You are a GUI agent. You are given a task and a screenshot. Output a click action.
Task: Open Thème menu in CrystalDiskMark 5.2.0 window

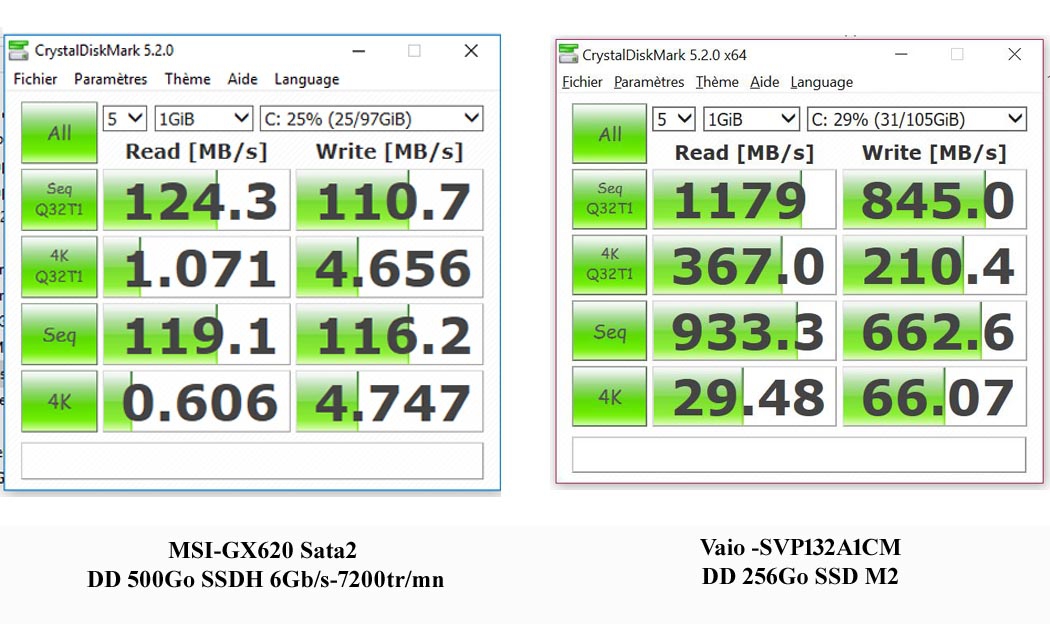[x=188, y=79]
